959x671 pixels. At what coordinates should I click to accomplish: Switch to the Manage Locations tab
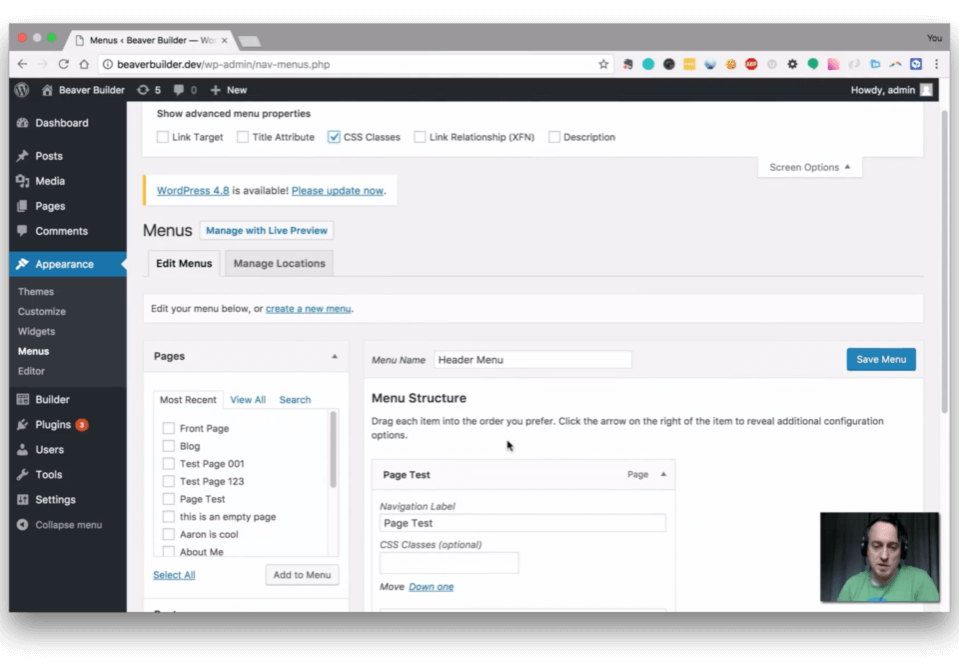[x=278, y=263]
